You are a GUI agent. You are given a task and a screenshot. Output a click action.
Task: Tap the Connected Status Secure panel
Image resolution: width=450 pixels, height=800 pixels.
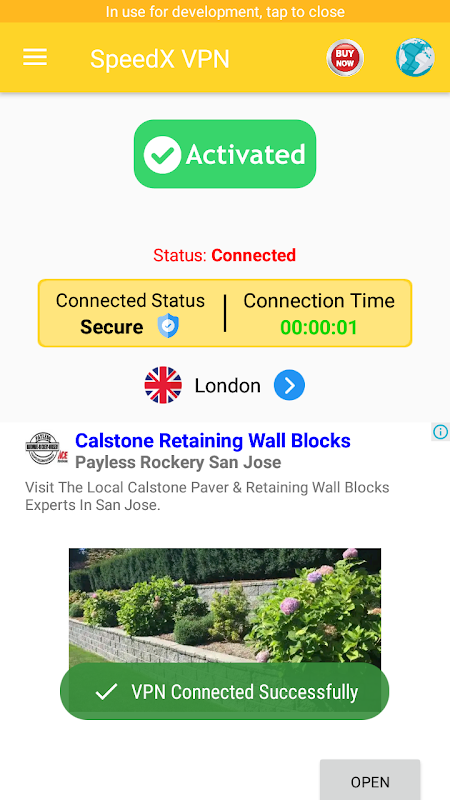tap(130, 314)
